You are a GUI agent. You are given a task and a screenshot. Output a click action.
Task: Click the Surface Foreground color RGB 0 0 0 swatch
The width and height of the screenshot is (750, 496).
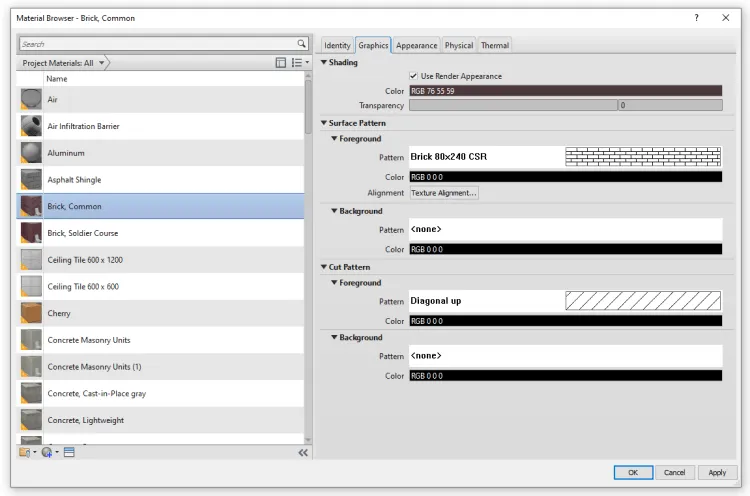point(565,177)
